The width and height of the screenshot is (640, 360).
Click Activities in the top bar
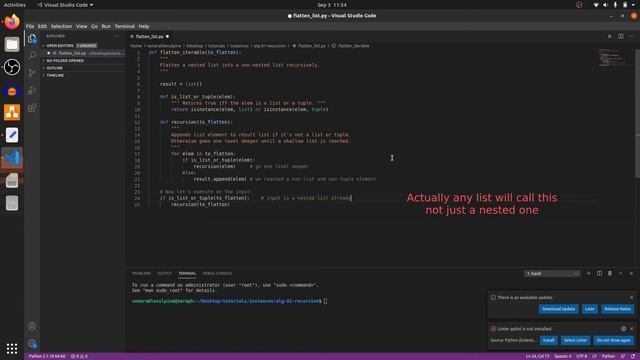[x=15, y=5]
